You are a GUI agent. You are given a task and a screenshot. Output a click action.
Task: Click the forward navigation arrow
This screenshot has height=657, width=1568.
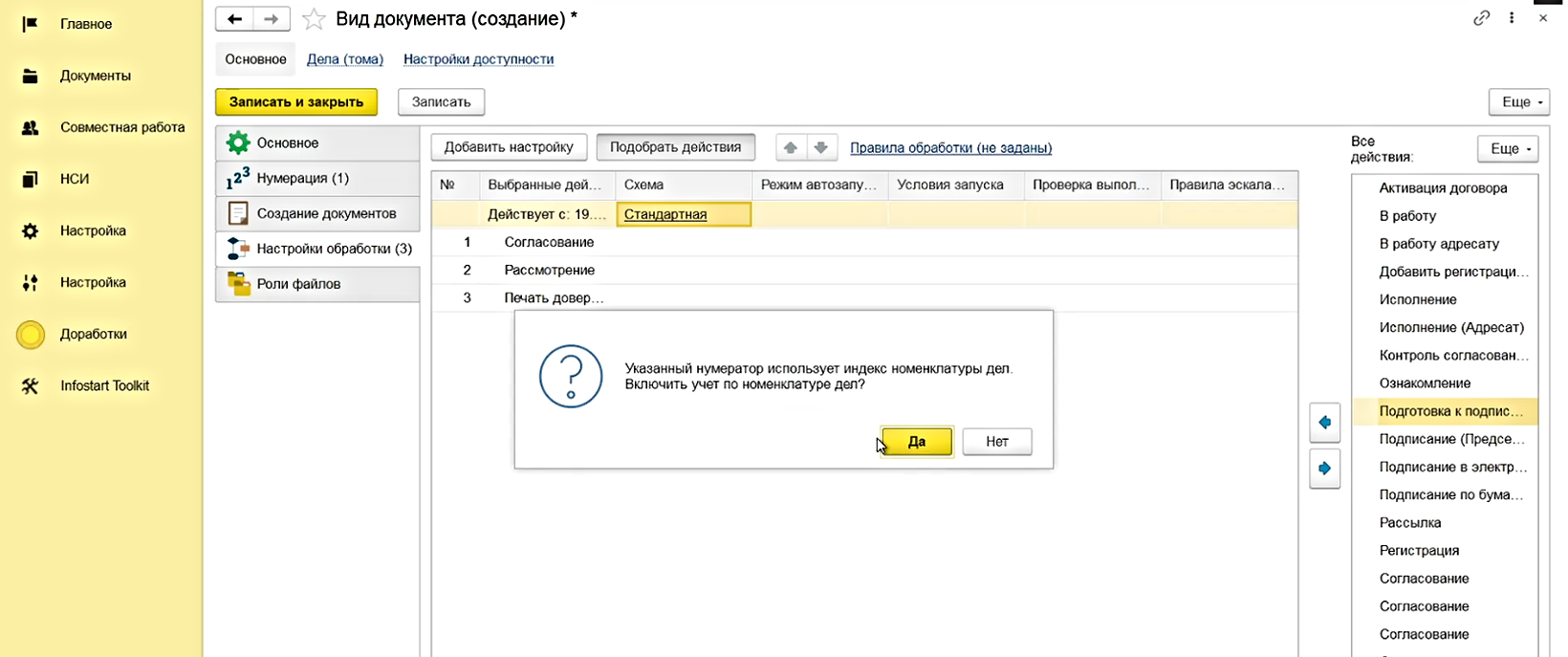(272, 19)
